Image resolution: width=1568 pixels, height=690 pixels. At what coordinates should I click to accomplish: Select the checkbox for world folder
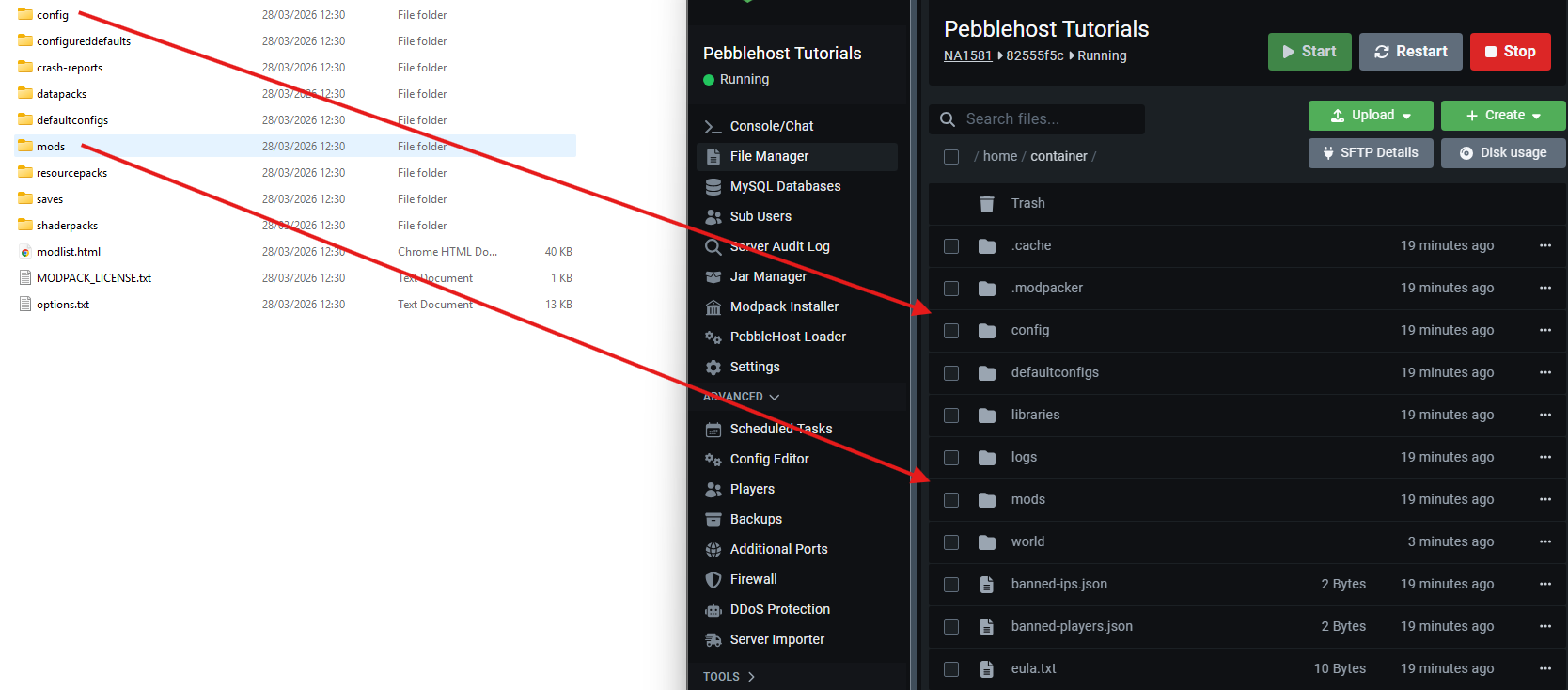point(951,542)
